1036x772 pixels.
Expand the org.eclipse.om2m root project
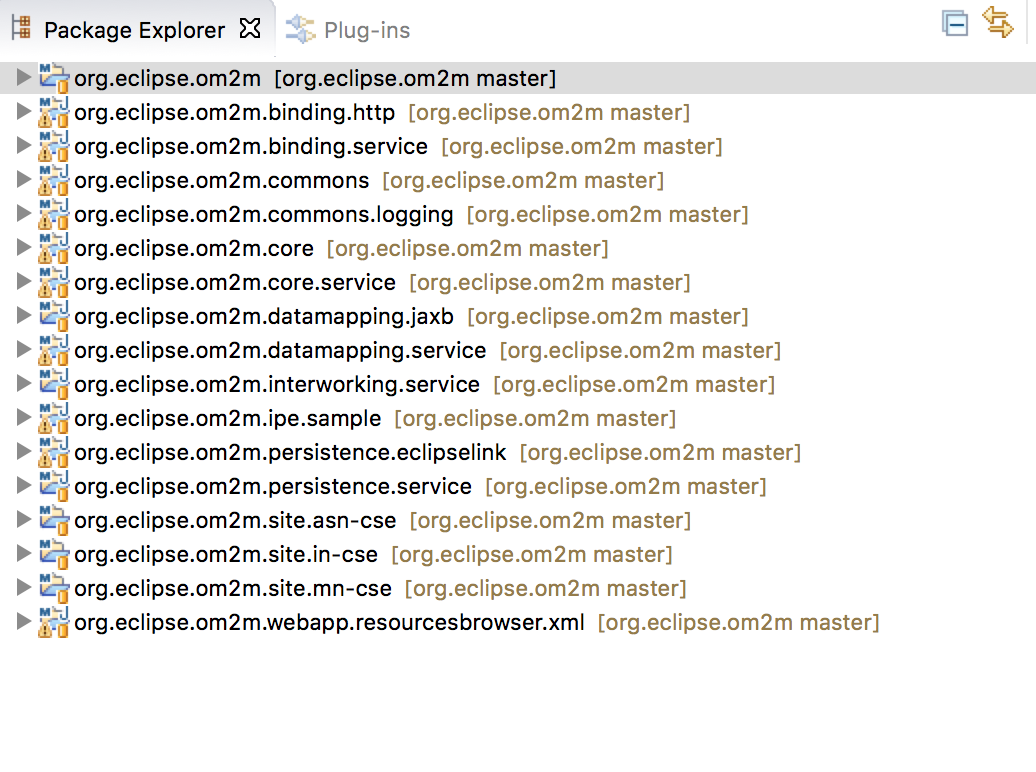tap(23, 77)
